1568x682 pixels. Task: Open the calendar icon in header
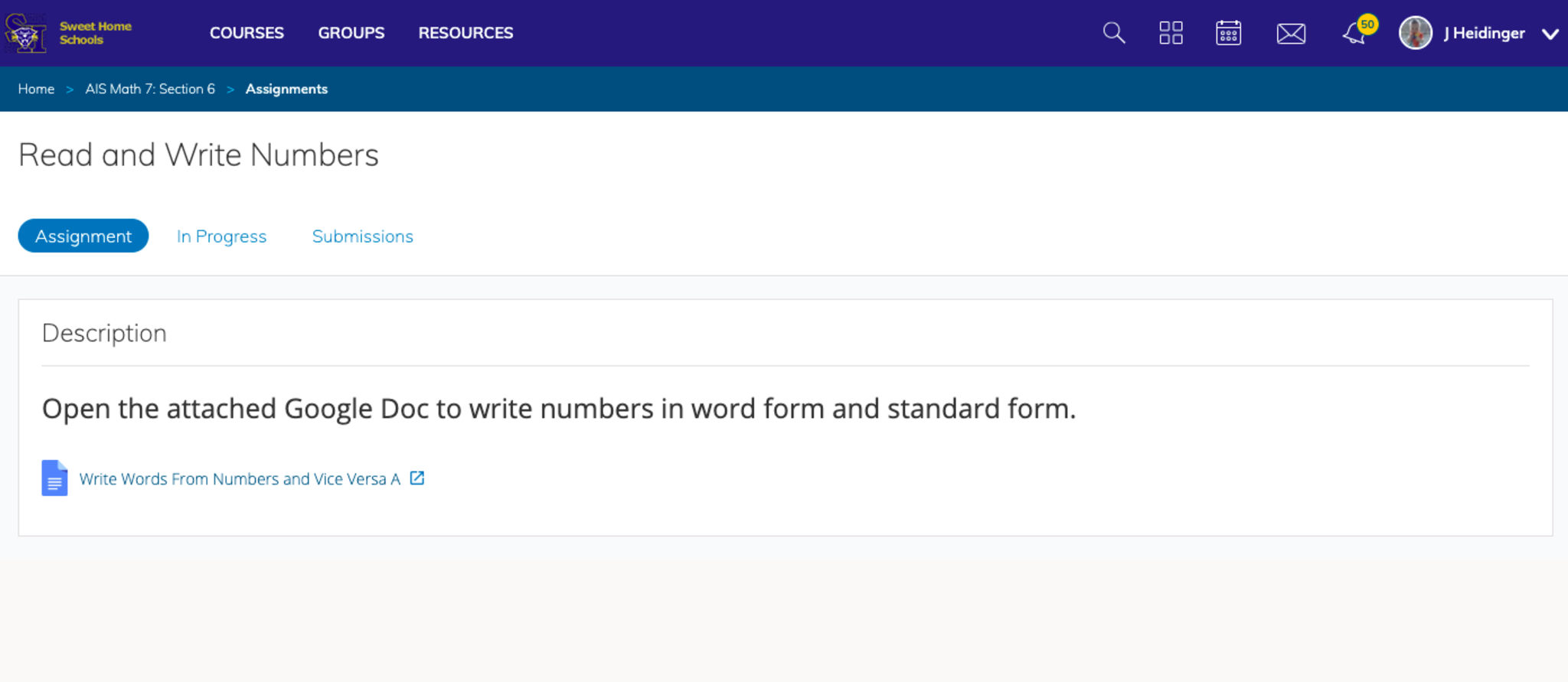tap(1228, 33)
